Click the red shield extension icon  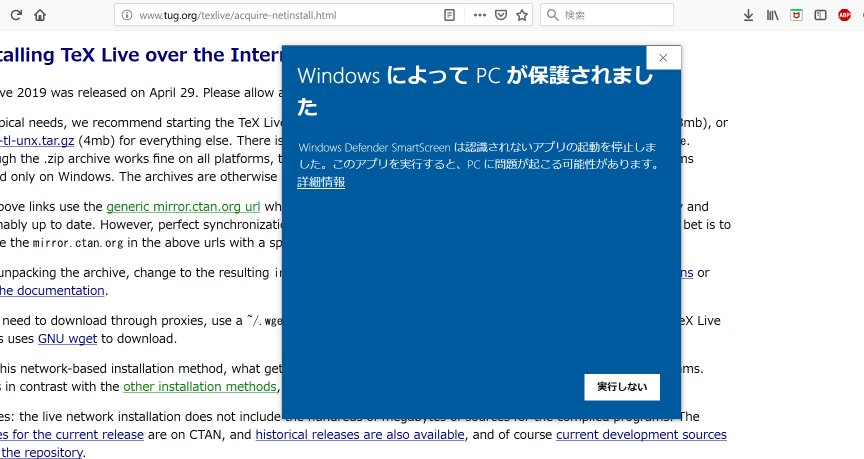click(x=796, y=15)
